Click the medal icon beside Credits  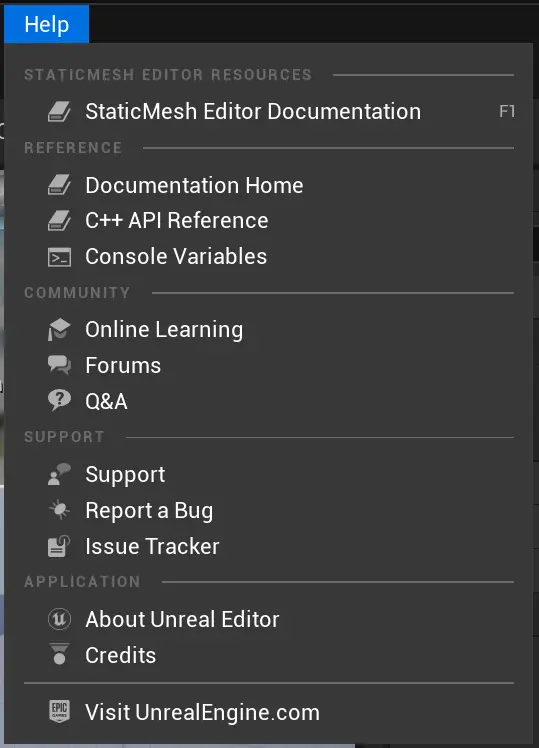coord(59,654)
